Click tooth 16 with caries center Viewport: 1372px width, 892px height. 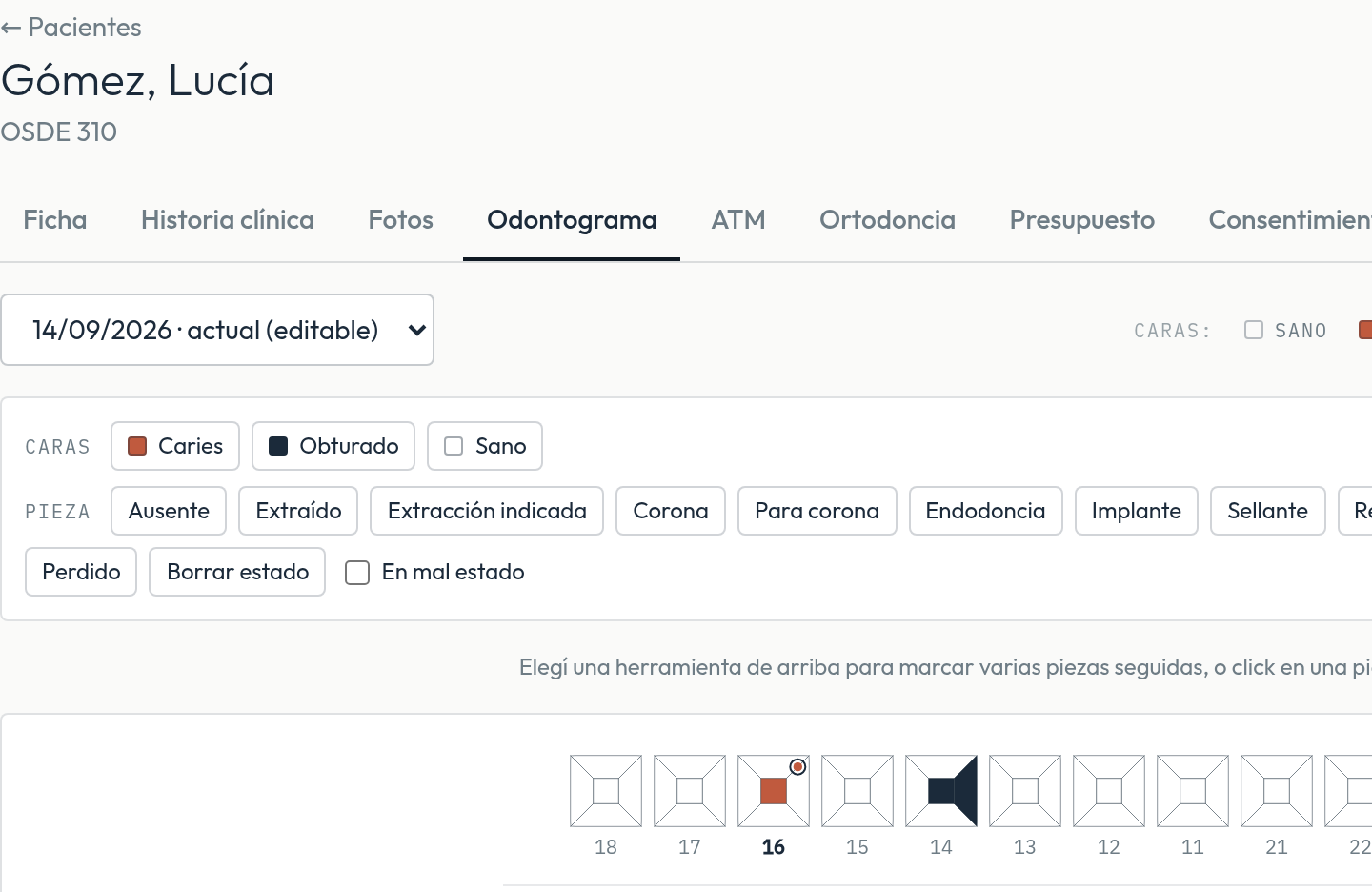click(x=774, y=791)
